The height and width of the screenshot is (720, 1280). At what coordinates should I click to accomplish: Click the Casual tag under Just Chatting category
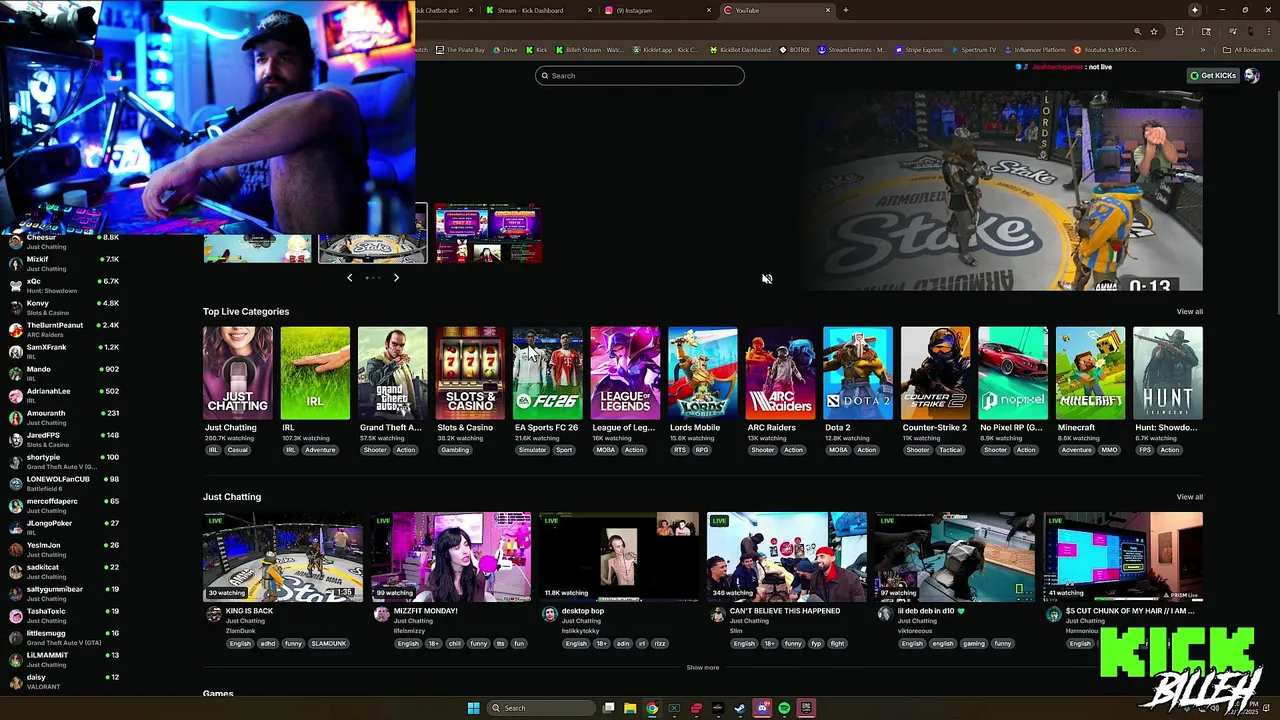[237, 450]
